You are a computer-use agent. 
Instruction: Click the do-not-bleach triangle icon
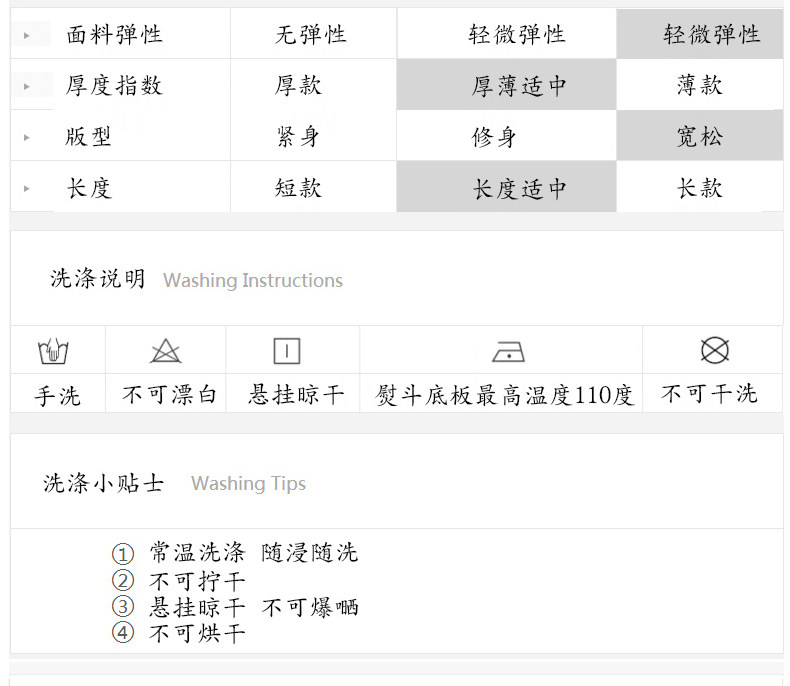click(165, 351)
